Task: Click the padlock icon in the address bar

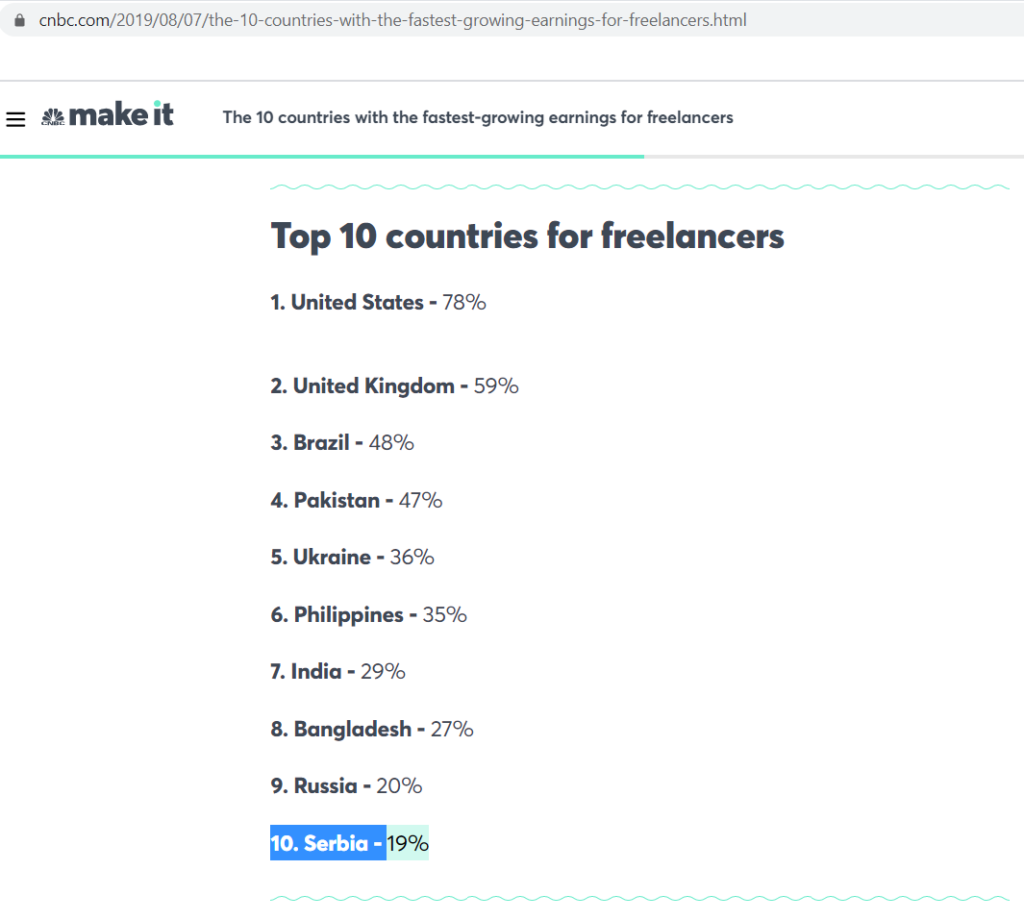Action: click(x=18, y=21)
